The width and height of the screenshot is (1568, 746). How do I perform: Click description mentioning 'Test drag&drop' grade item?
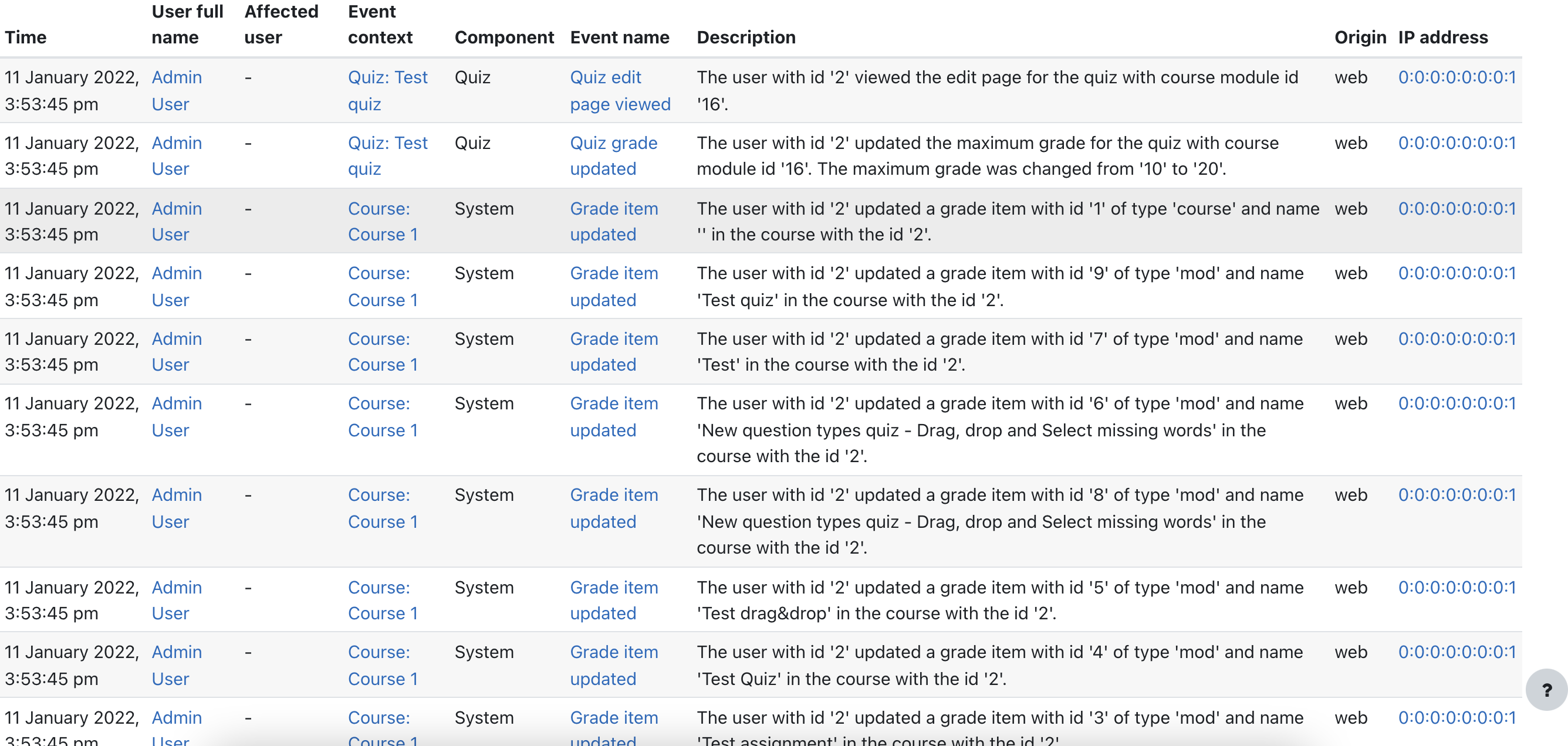999,600
